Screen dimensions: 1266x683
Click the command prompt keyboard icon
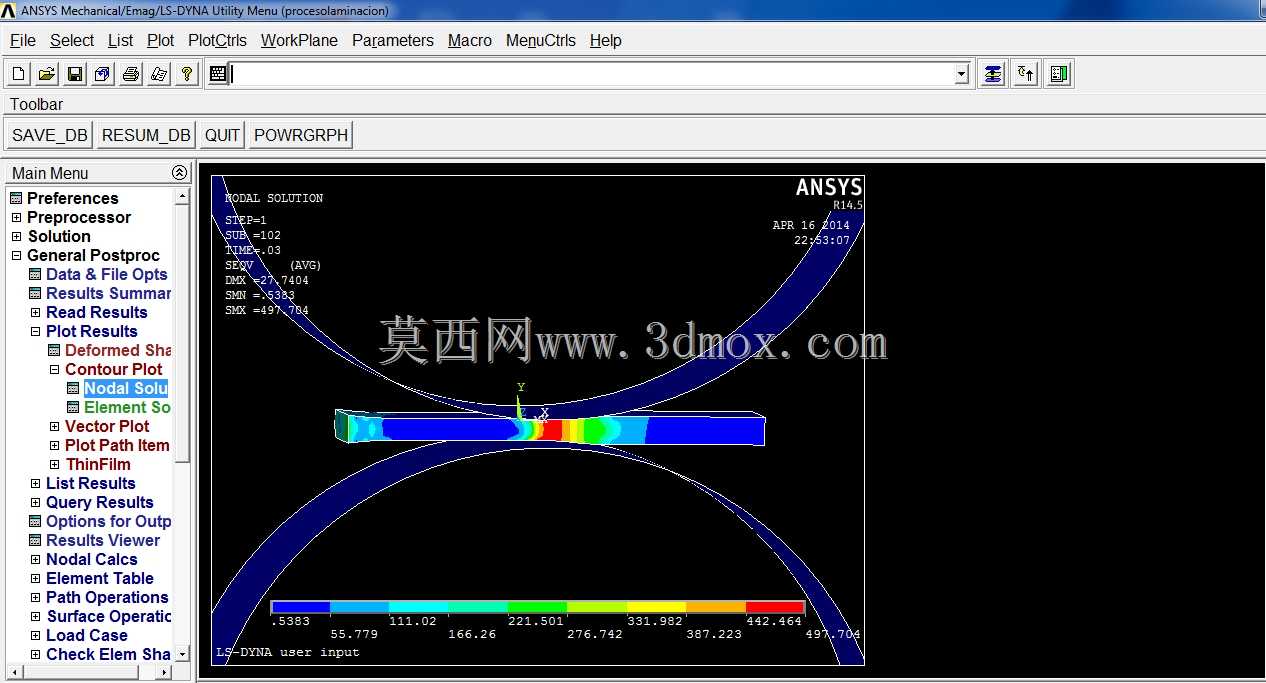pos(218,74)
